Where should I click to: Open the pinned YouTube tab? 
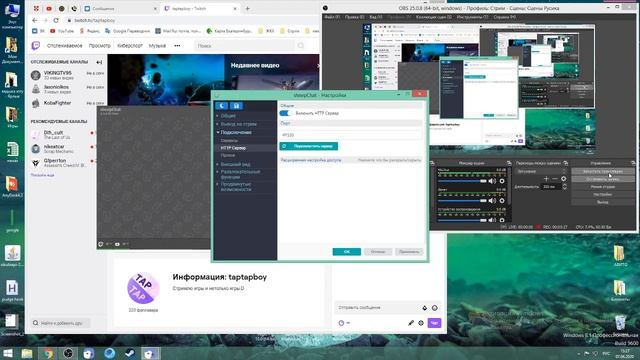tap(49, 8)
